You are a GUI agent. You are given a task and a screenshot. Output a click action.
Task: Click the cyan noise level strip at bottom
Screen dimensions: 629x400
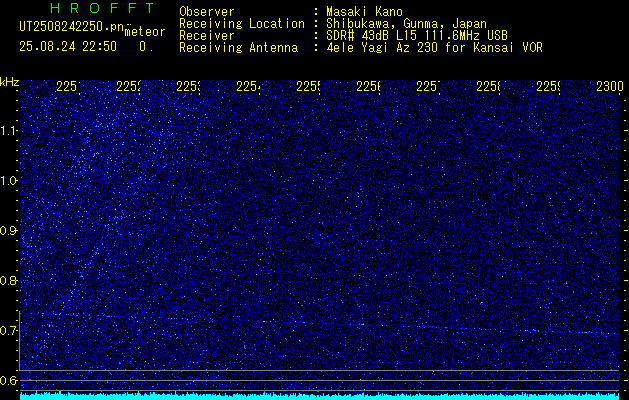point(320,397)
